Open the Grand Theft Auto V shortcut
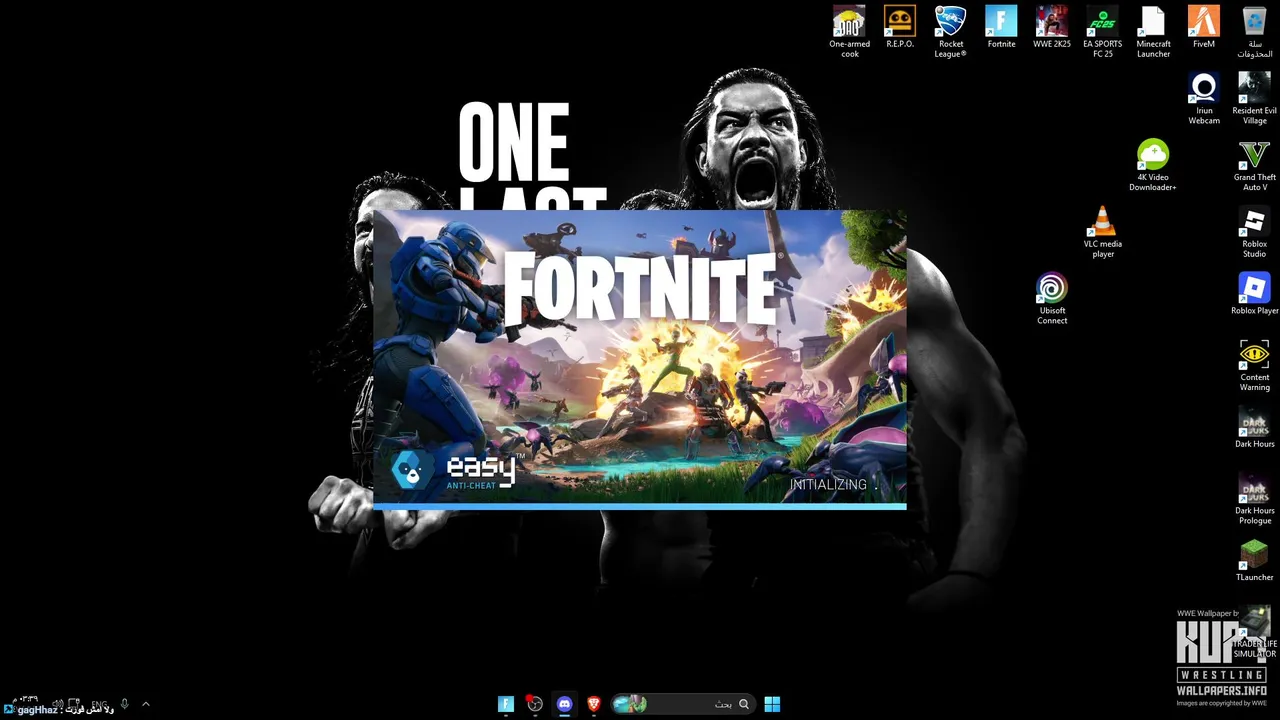 pos(1254,166)
